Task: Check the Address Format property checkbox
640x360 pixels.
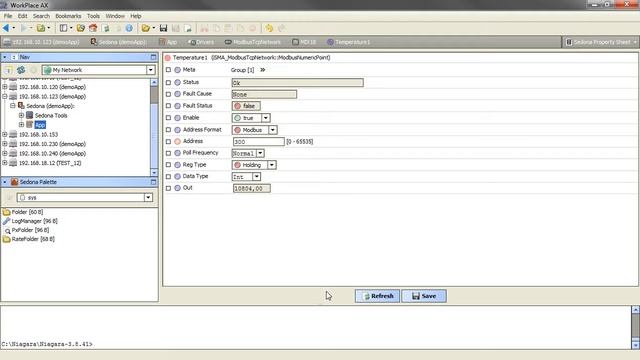Action: (168, 130)
